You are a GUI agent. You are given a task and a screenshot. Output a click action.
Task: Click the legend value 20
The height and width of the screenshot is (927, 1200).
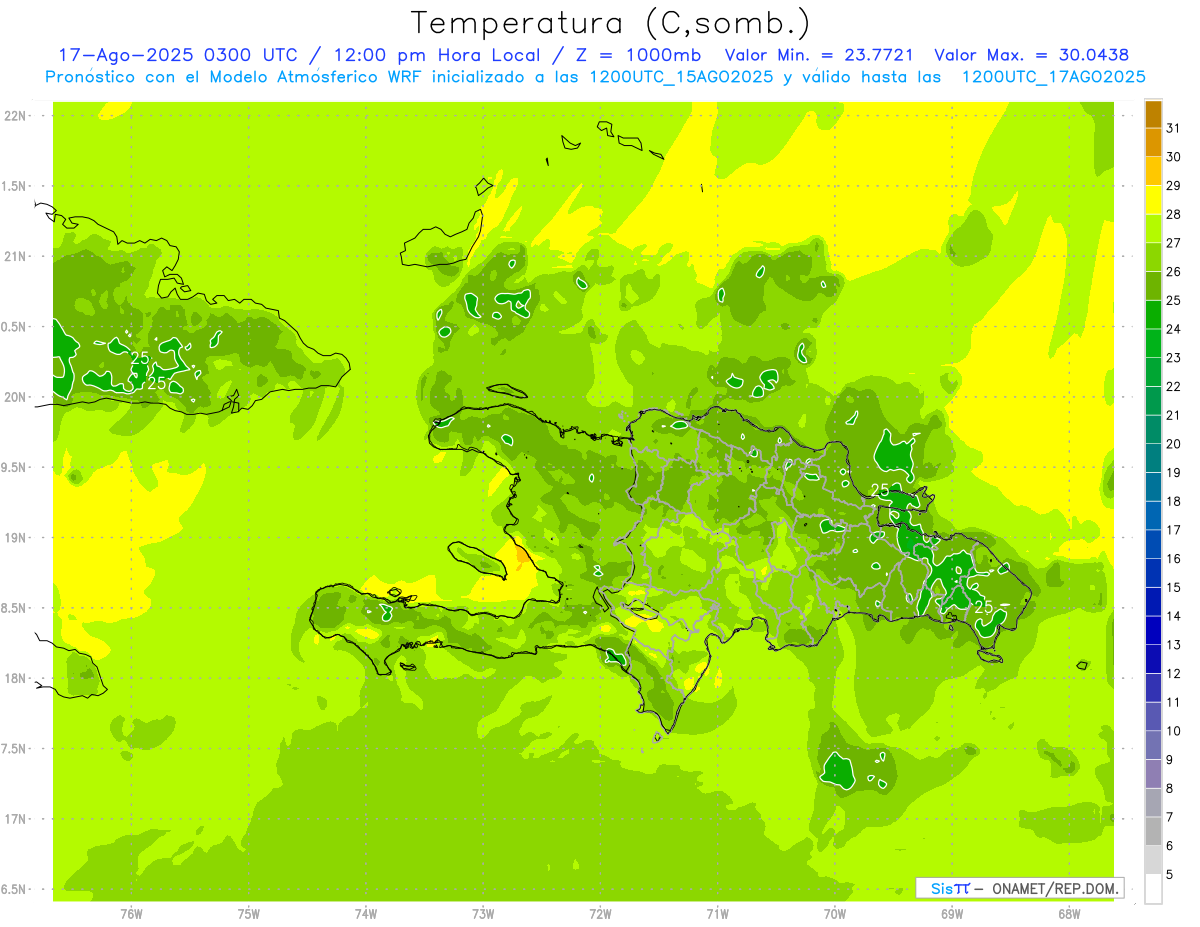point(1174,444)
